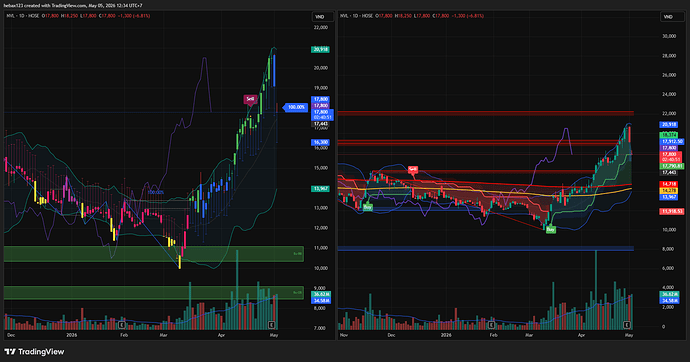The image size is (690, 362).
Task: Click the 13,967 price label on left chart
Action: 320,189
